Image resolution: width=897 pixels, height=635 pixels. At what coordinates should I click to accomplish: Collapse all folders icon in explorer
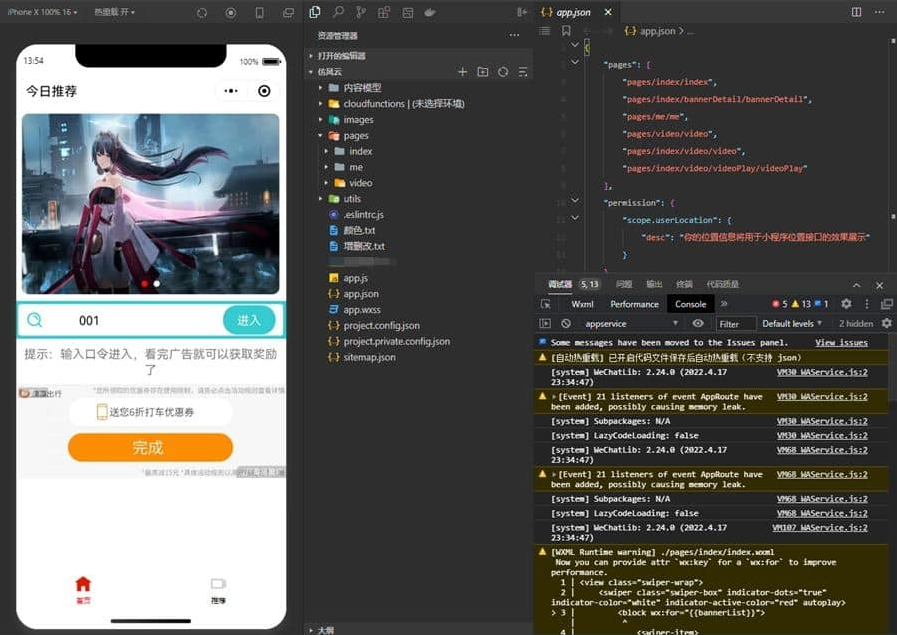[x=523, y=72]
